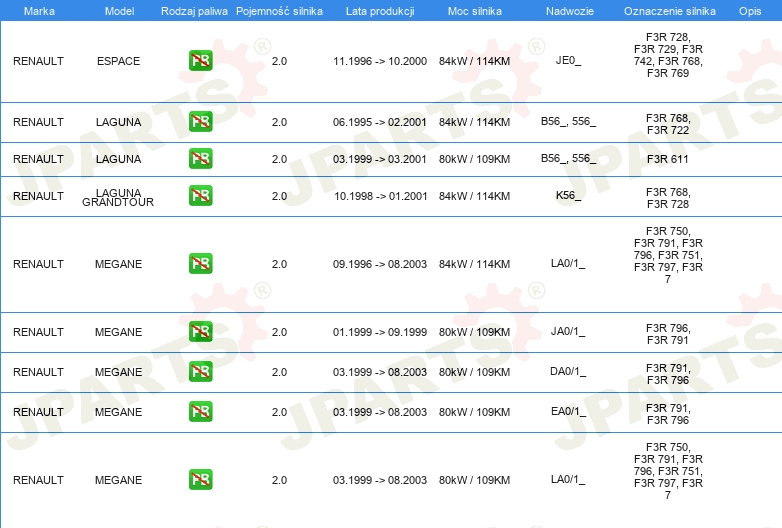
Task: Click the fuel icon for Megane 09.1996 row
Action: pos(200,264)
